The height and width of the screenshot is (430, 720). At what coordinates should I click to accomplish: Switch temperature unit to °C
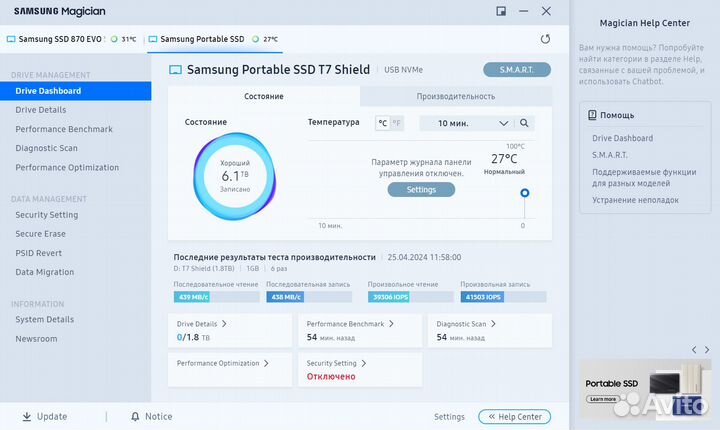382,123
